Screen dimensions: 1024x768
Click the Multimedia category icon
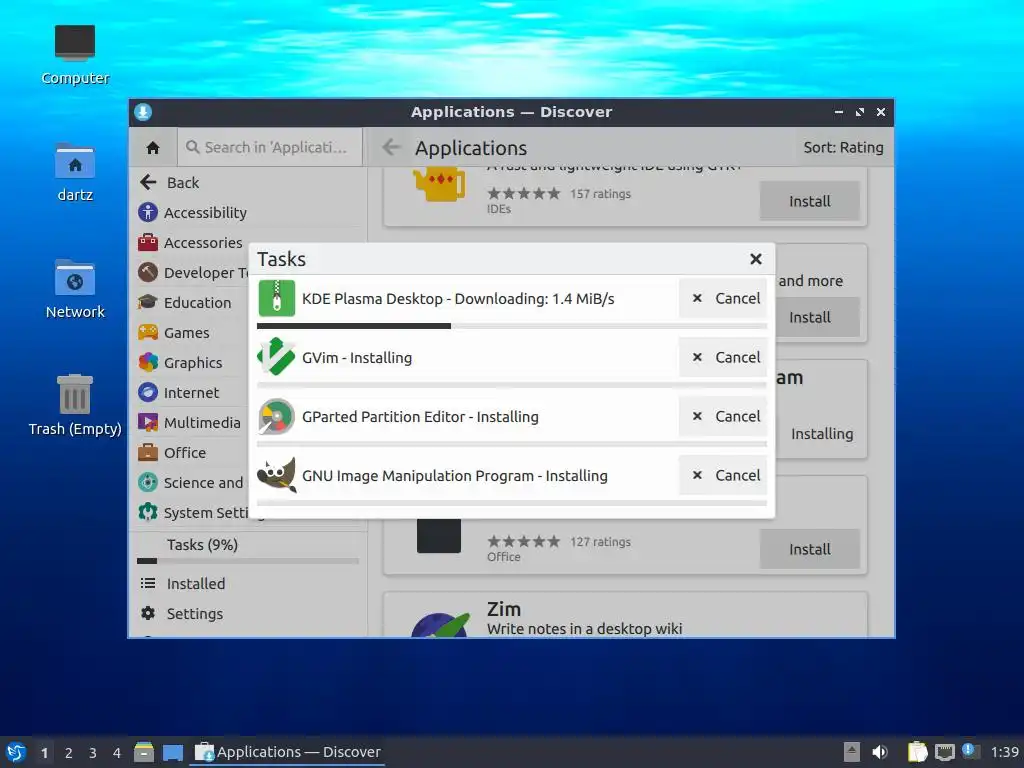(148, 422)
